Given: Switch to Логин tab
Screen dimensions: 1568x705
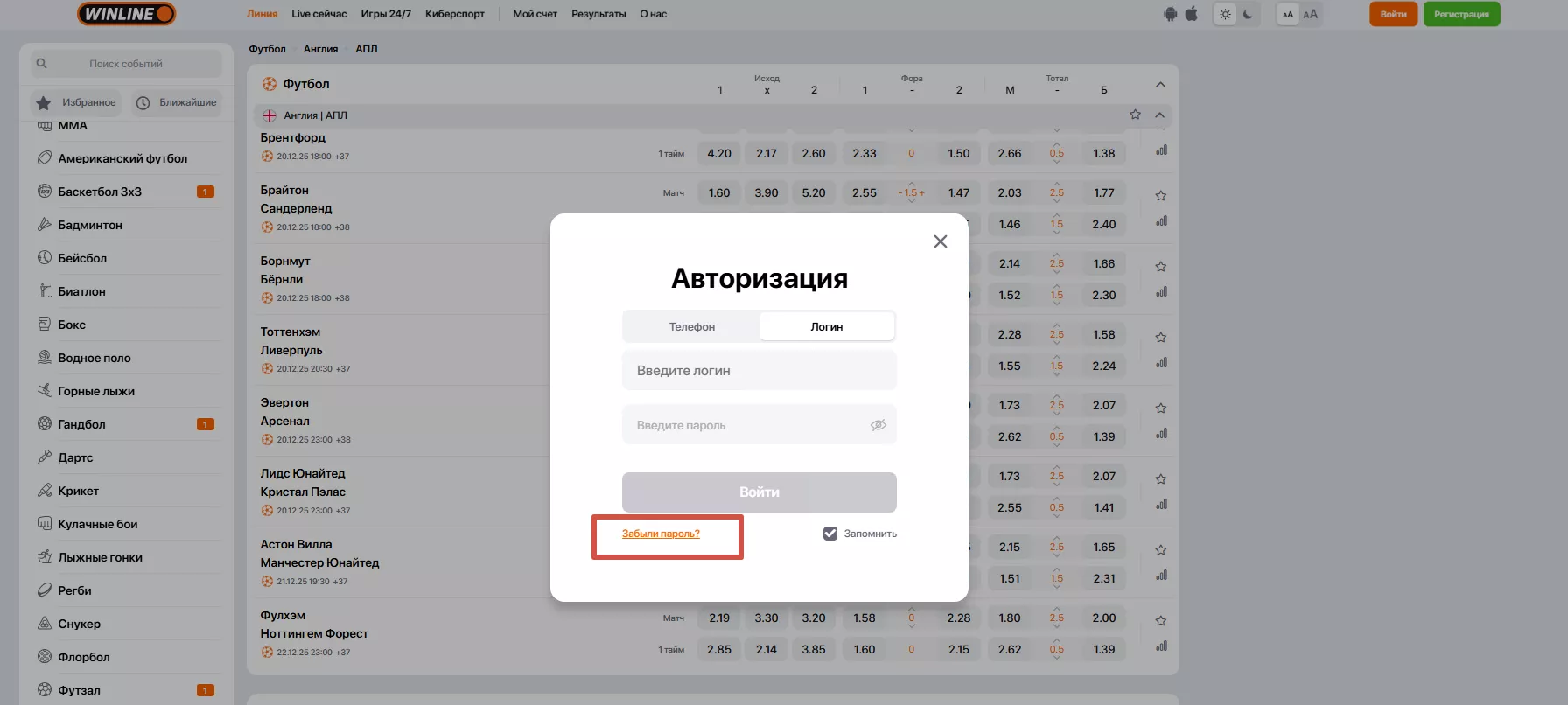Looking at the screenshot, I should [827, 326].
